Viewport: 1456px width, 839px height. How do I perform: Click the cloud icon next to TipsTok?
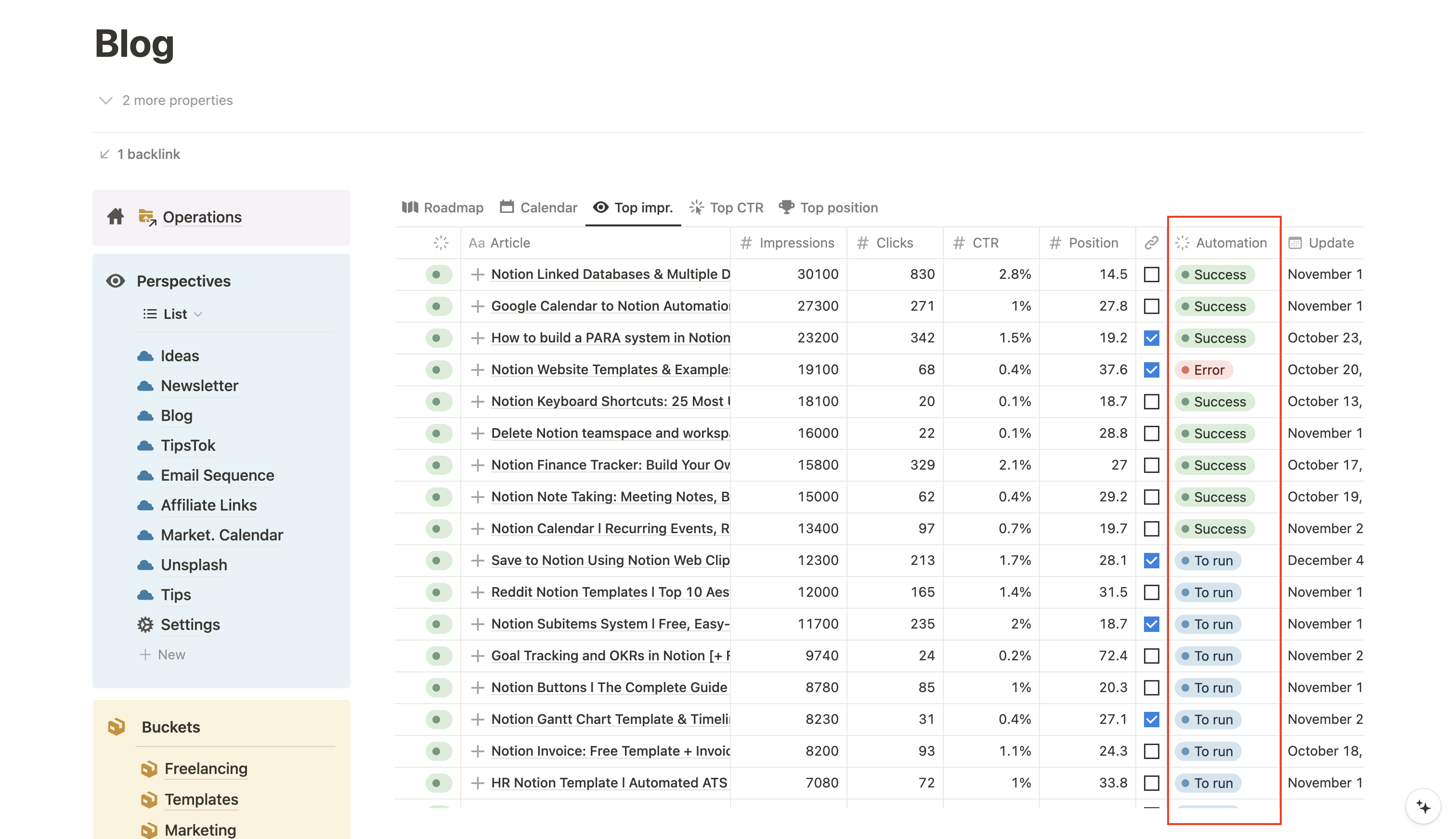tap(145, 446)
